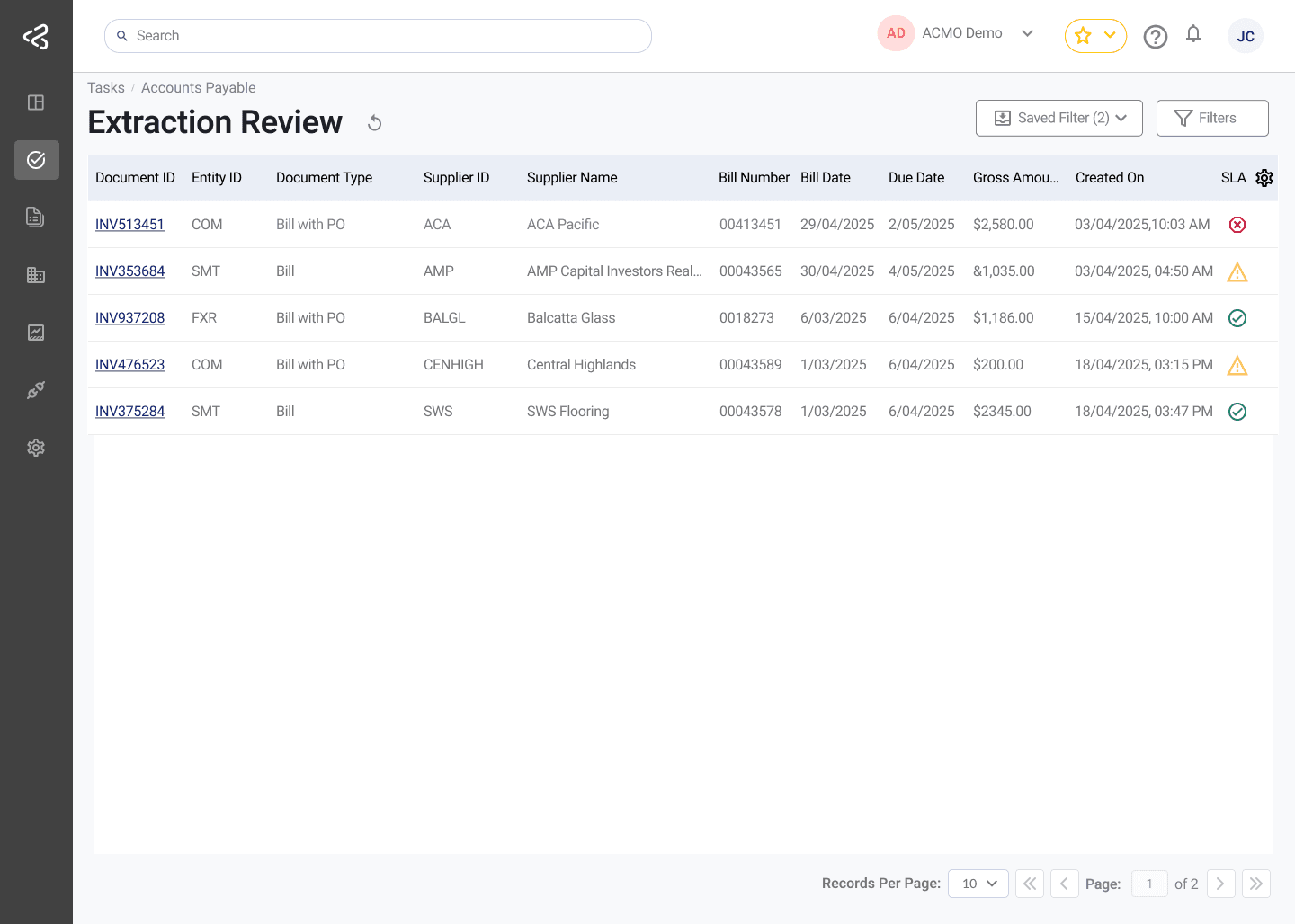This screenshot has width=1295, height=924.
Task: Click the Filters button
Action: 1212,118
